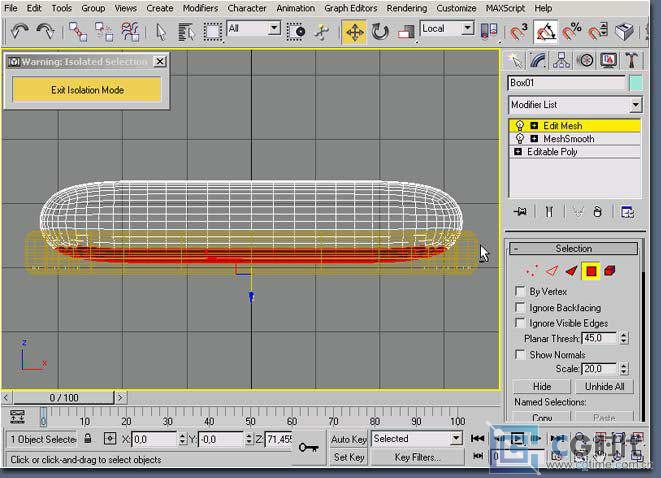Enable the By Vertex checkbox
Screen dimensions: 661x478
[x=520, y=291]
